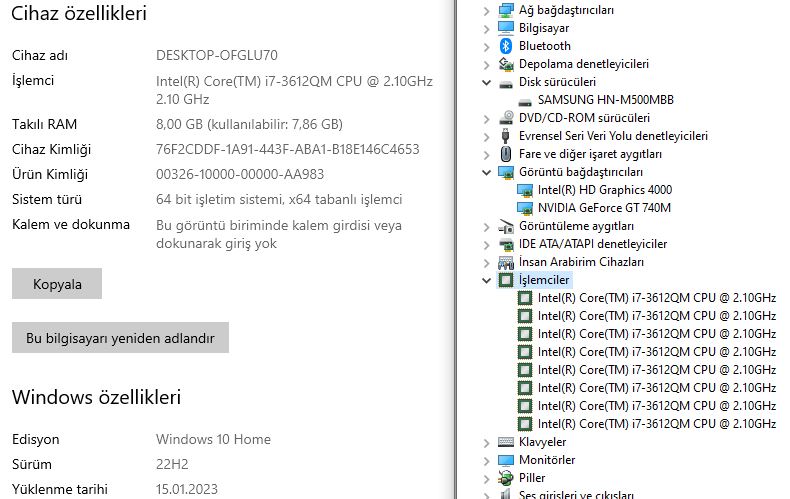Click the Depolama denetleyicileri icon
790x499 pixels.
(x=506, y=64)
